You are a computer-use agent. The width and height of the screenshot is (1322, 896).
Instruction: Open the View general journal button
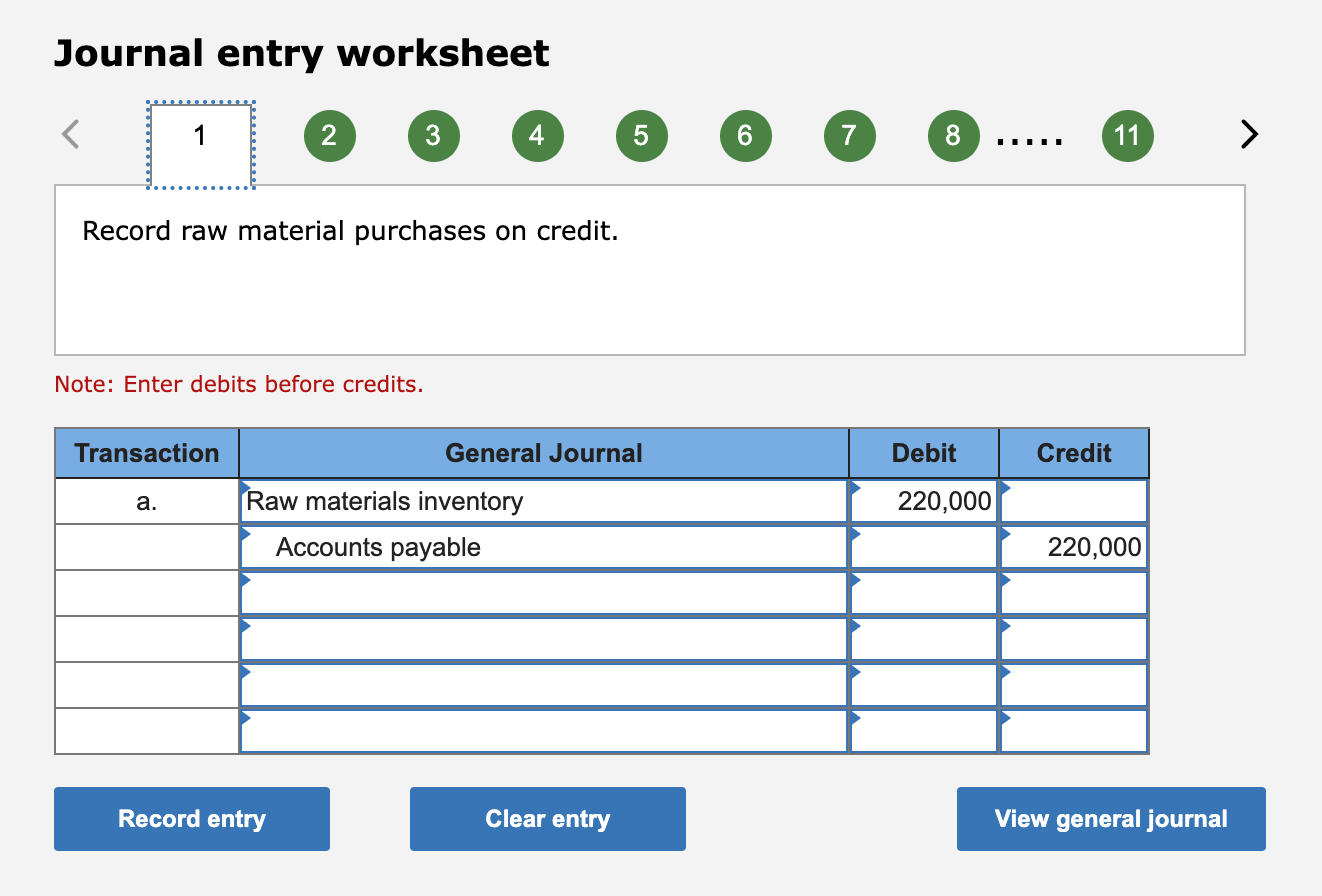1110,818
